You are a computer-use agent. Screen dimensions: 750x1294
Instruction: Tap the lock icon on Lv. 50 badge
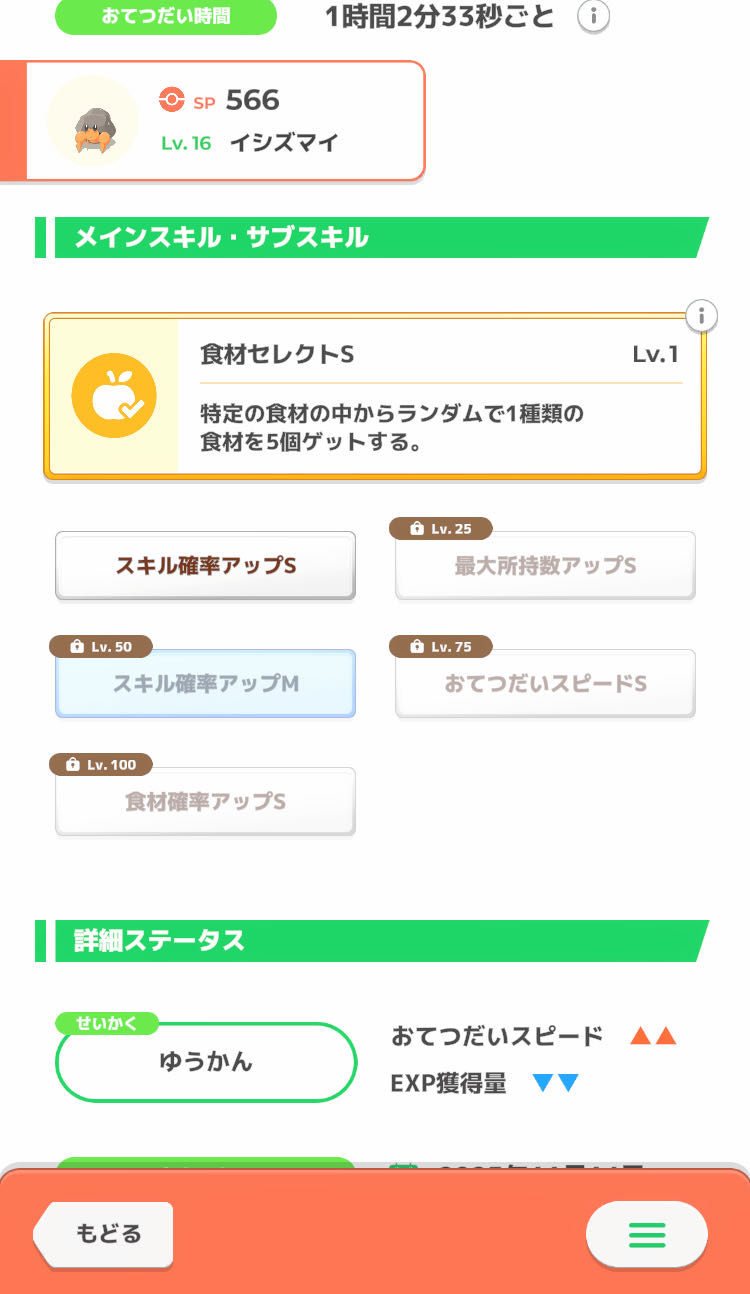click(x=75, y=647)
